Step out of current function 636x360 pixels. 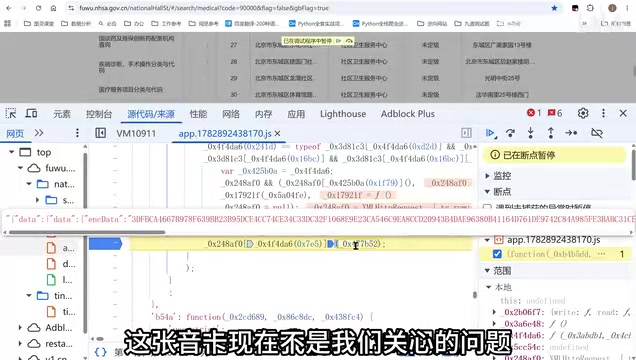550,133
